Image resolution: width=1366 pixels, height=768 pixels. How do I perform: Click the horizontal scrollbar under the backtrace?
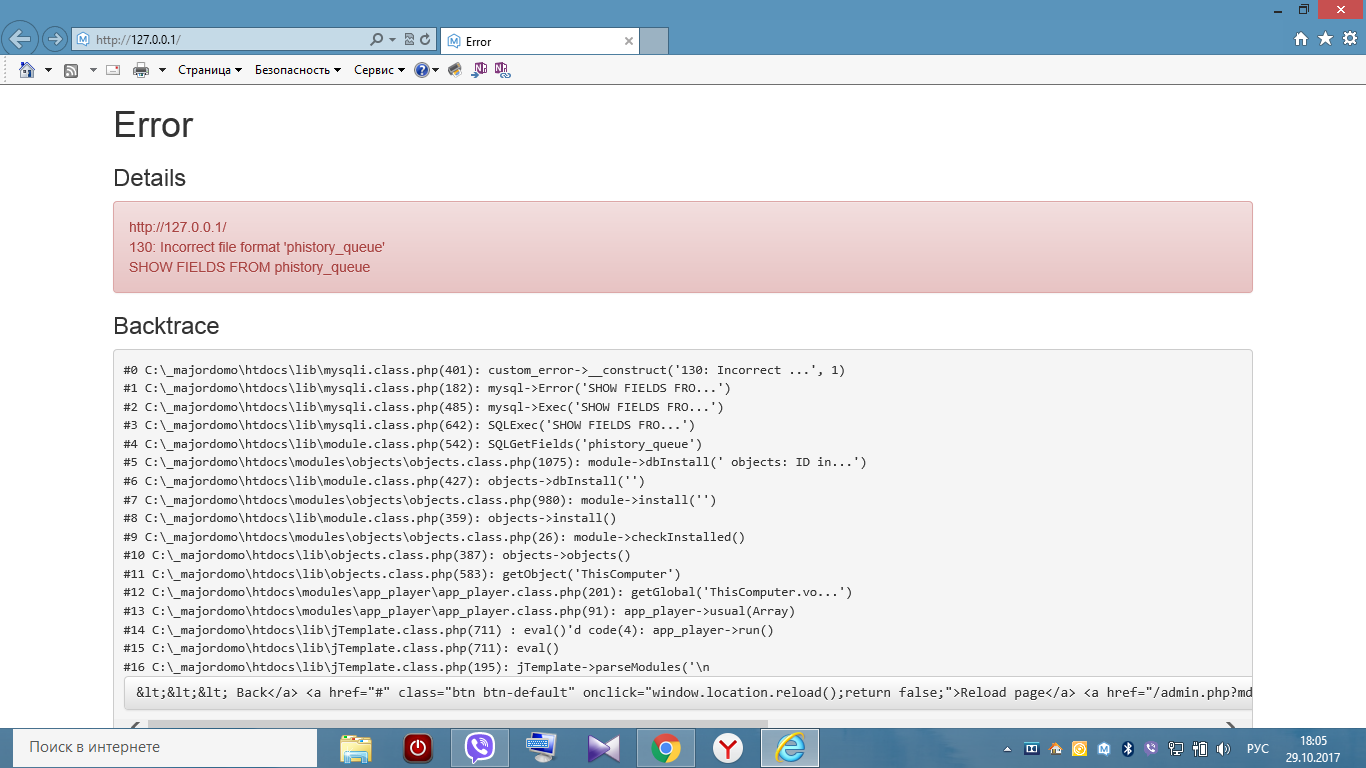[458, 726]
